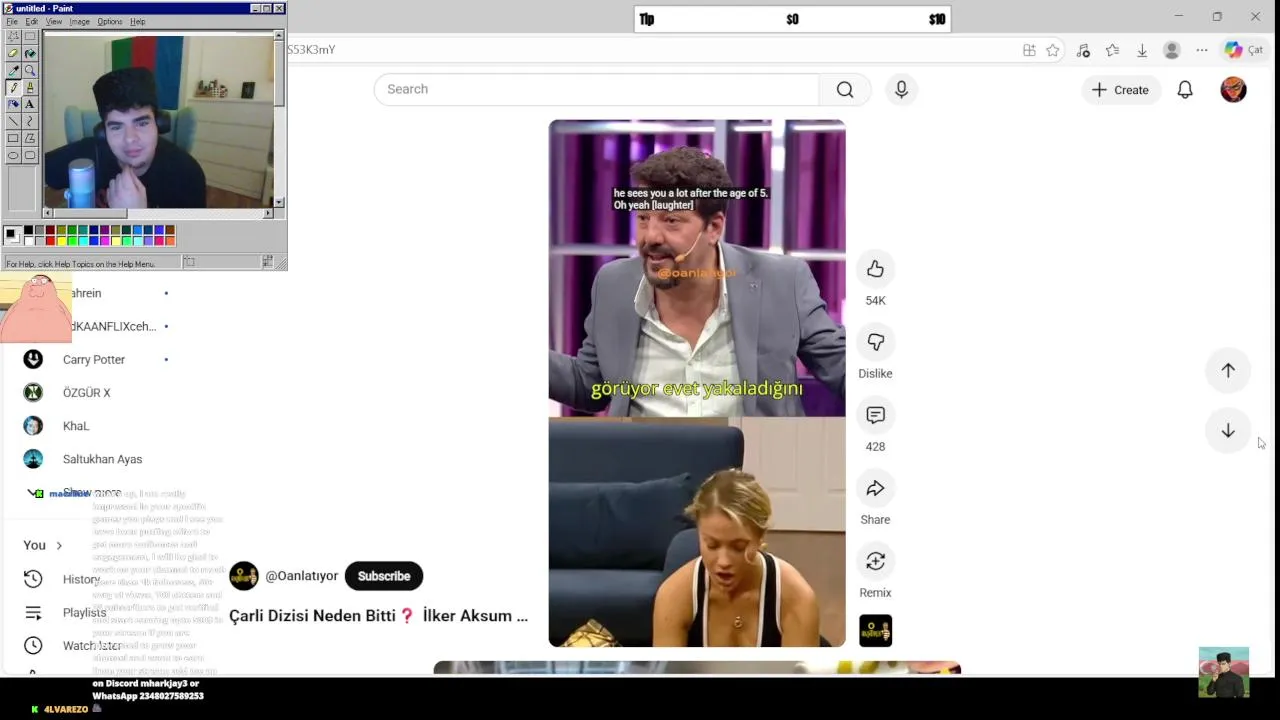Open the browser favorites list icon
The width and height of the screenshot is (1280, 720).
pos(1112,50)
